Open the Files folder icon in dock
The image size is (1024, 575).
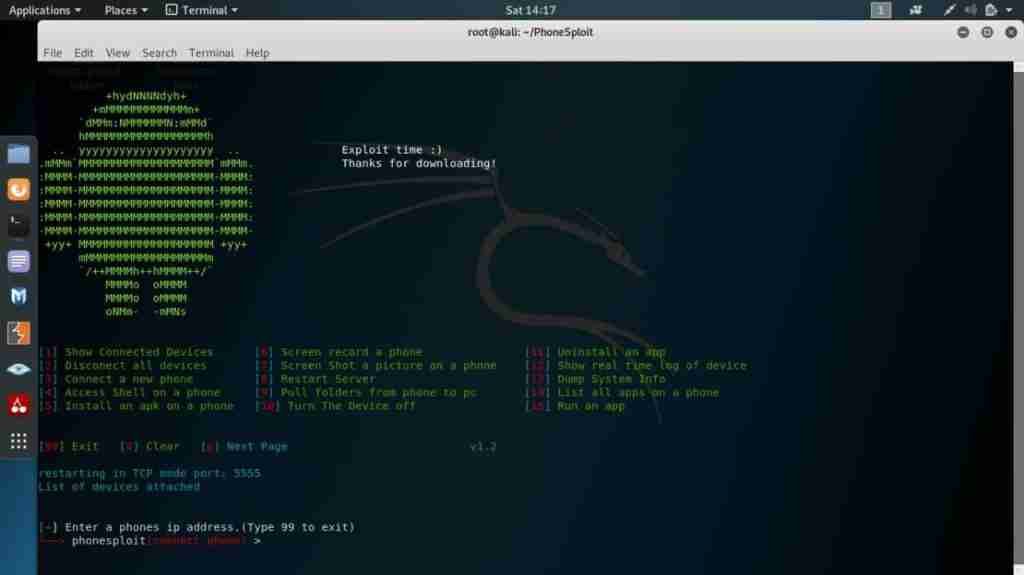coord(18,154)
